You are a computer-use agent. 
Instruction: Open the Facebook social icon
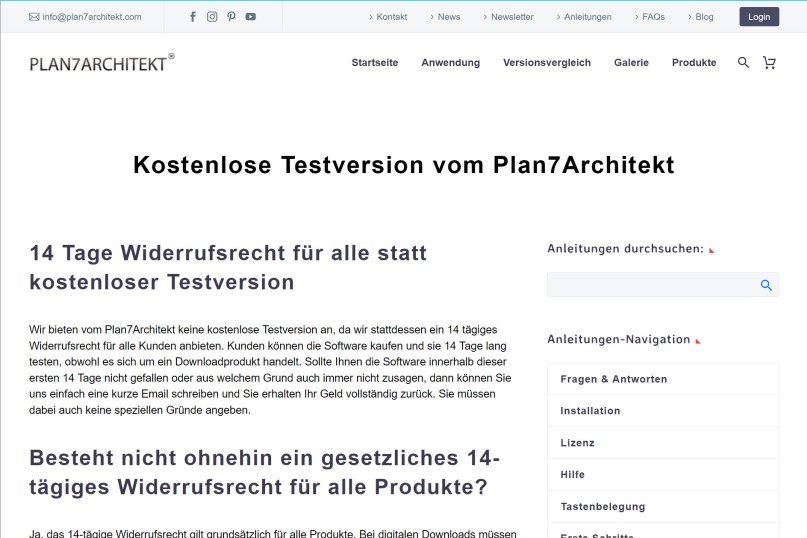[x=192, y=16]
